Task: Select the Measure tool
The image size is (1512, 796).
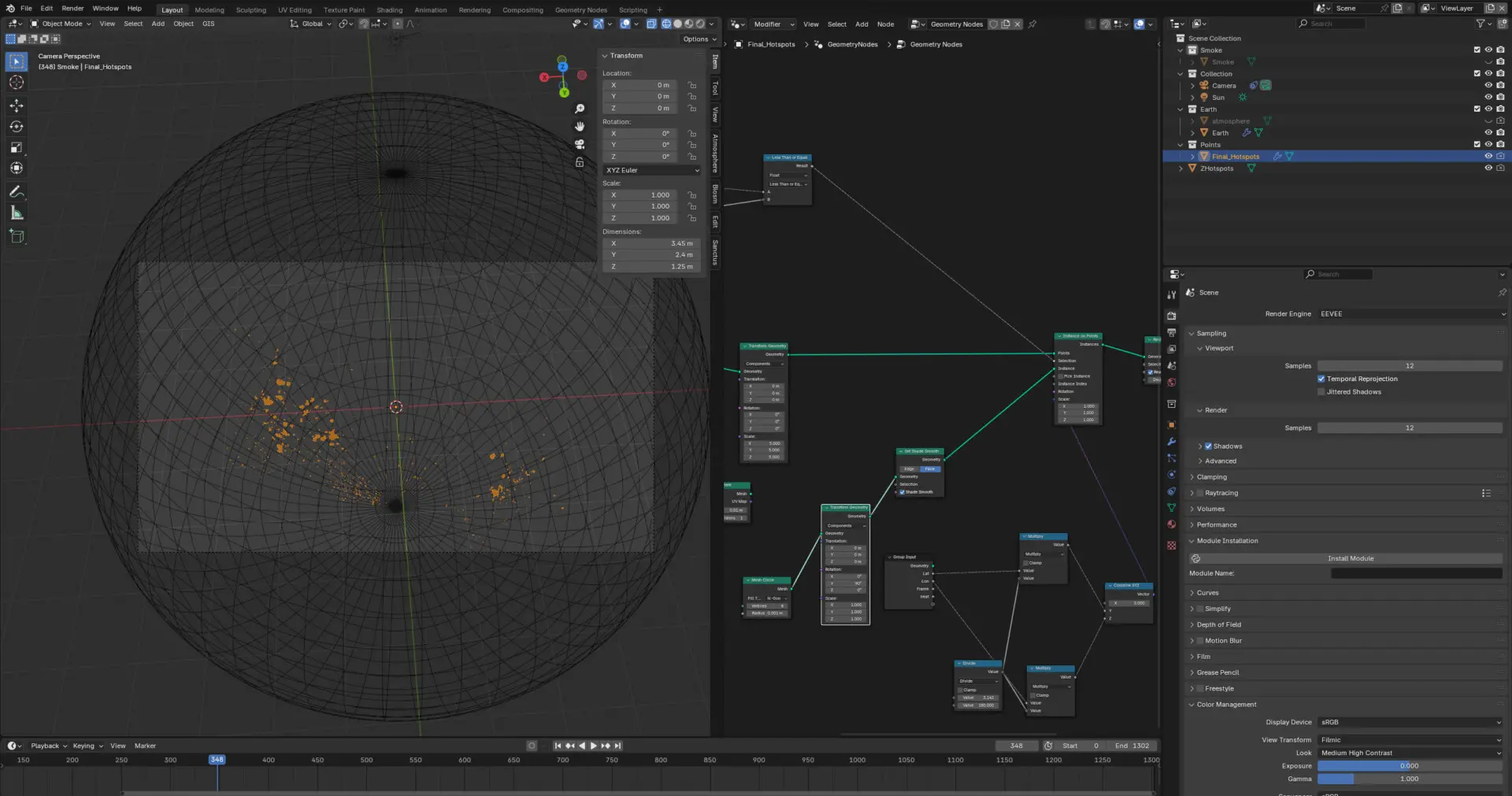Action: point(17,213)
